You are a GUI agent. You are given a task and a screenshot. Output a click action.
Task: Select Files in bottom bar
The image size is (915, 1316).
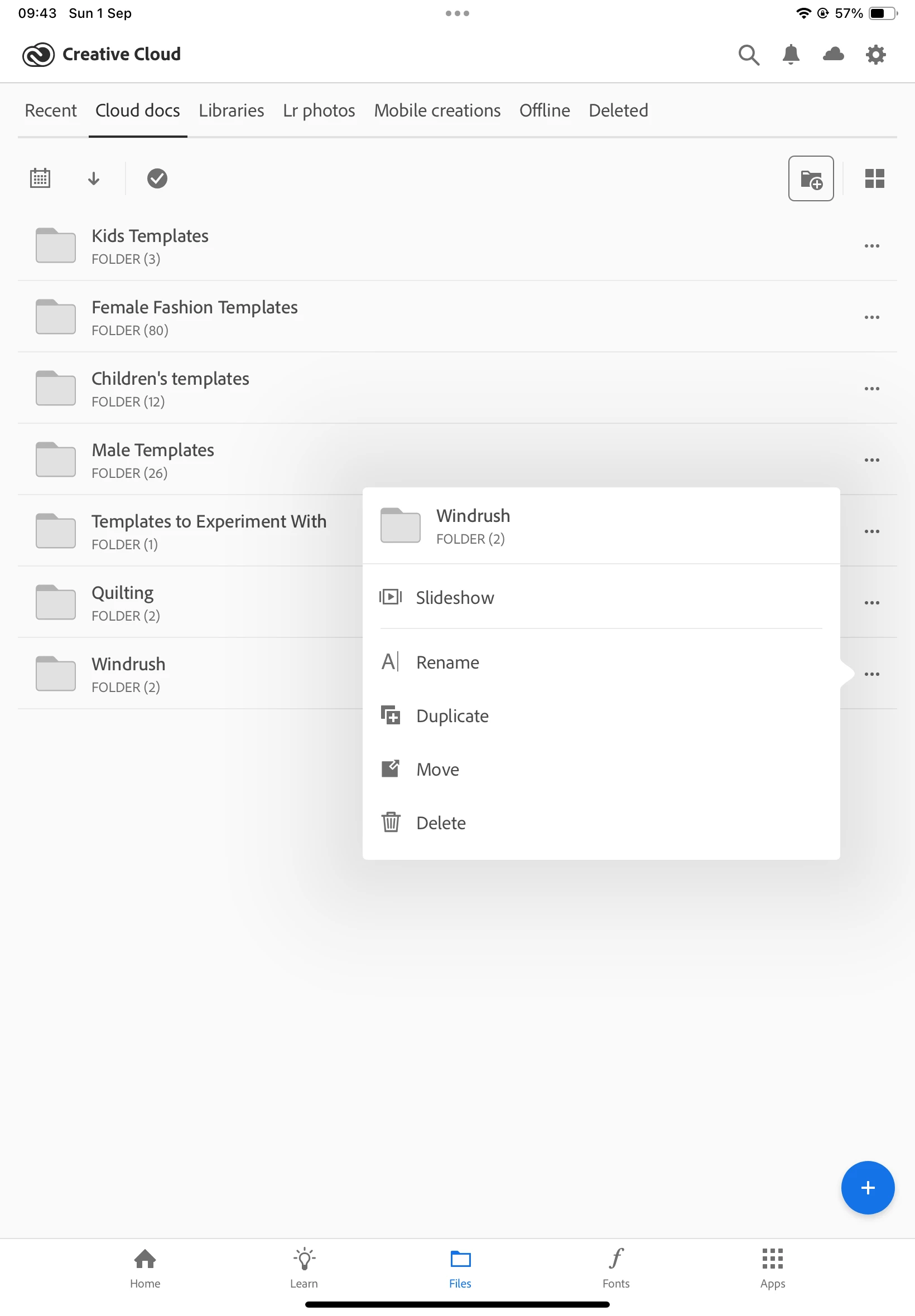click(x=460, y=1268)
